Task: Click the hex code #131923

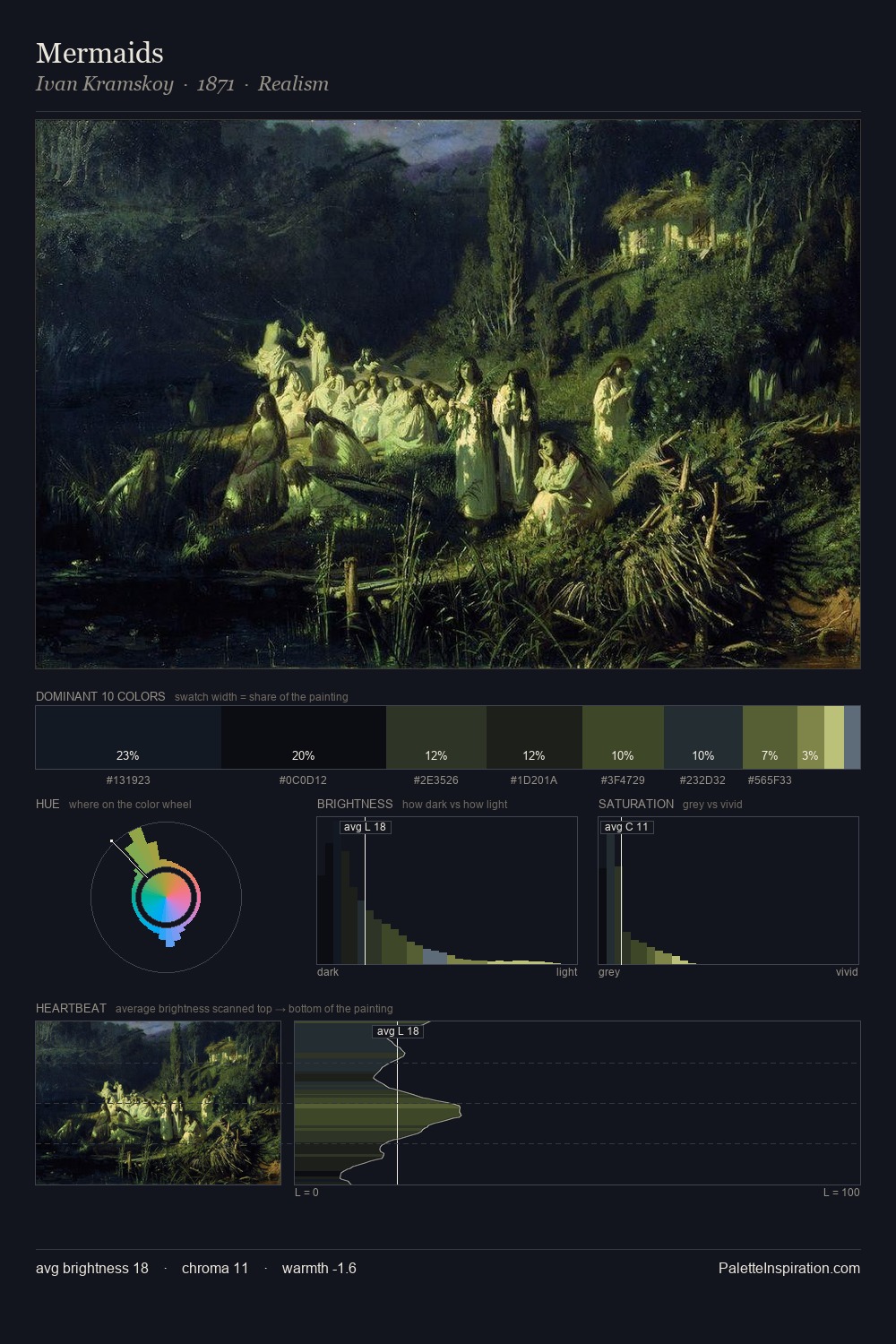Action: (128, 780)
